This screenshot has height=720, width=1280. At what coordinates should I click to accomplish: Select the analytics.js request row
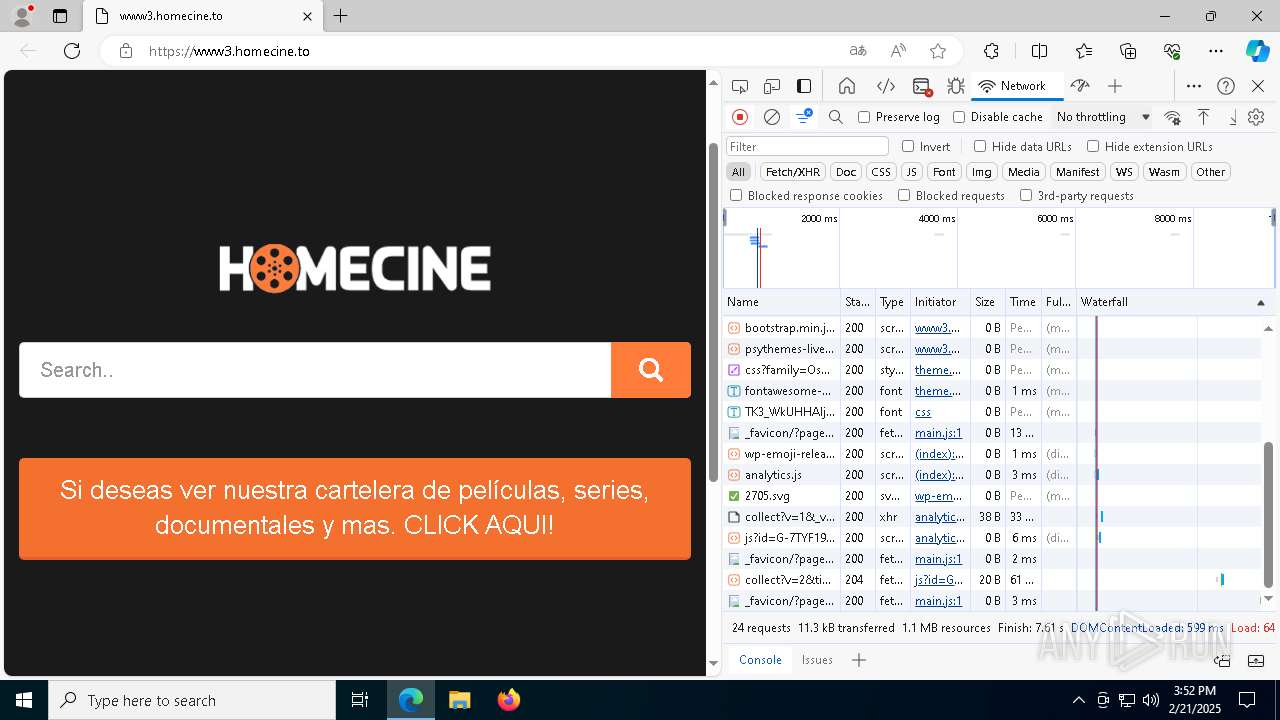992,475
